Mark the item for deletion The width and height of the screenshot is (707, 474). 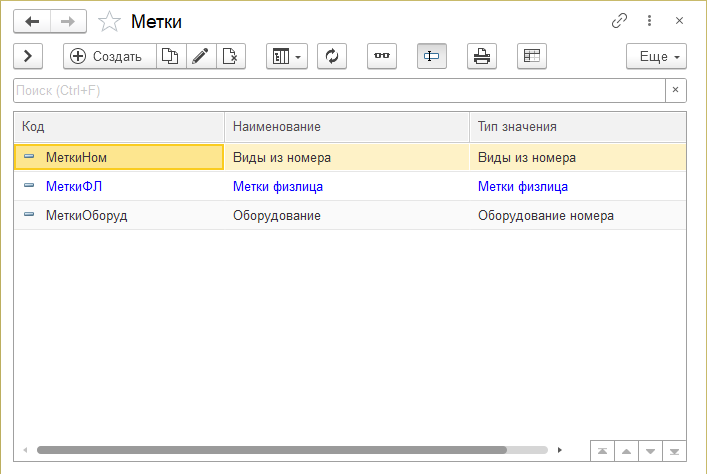point(230,56)
